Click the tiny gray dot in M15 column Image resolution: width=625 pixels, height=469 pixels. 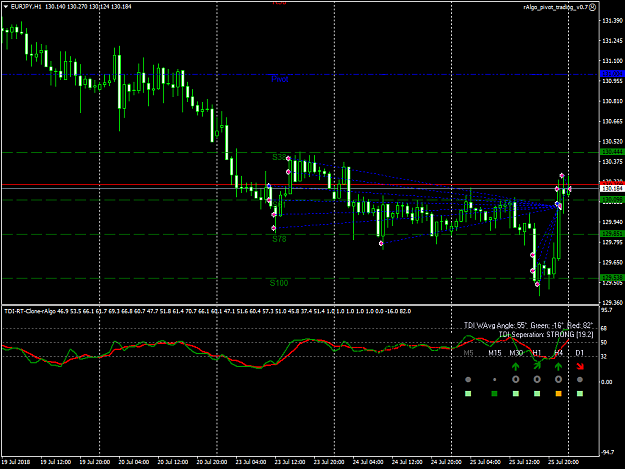(x=495, y=380)
